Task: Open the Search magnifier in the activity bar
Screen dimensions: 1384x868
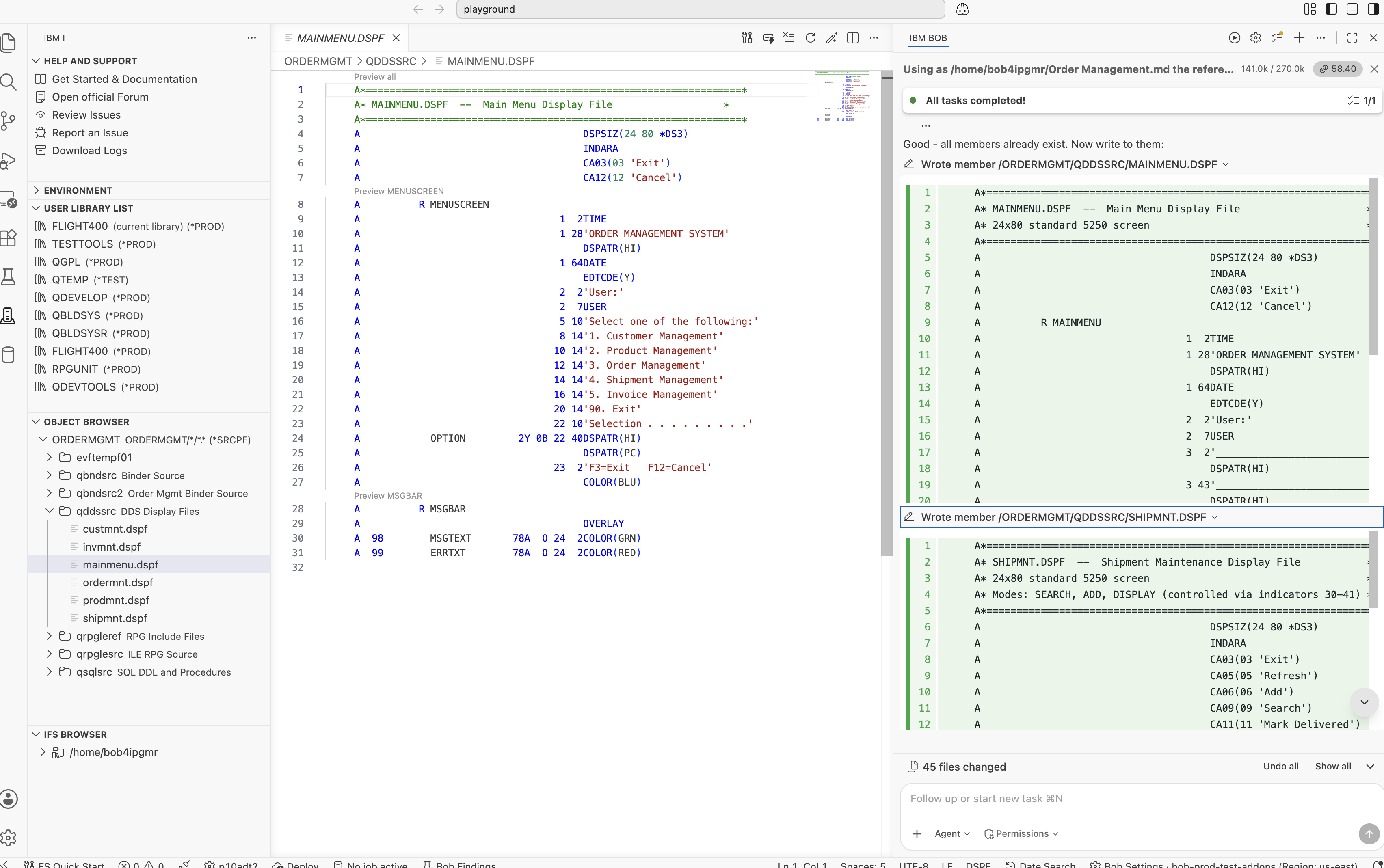Action: pyautogui.click(x=8, y=82)
